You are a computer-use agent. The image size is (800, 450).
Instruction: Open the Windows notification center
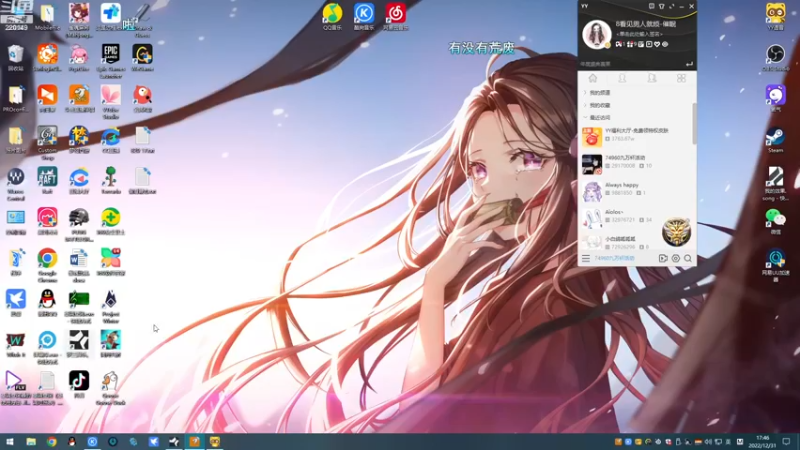point(786,442)
